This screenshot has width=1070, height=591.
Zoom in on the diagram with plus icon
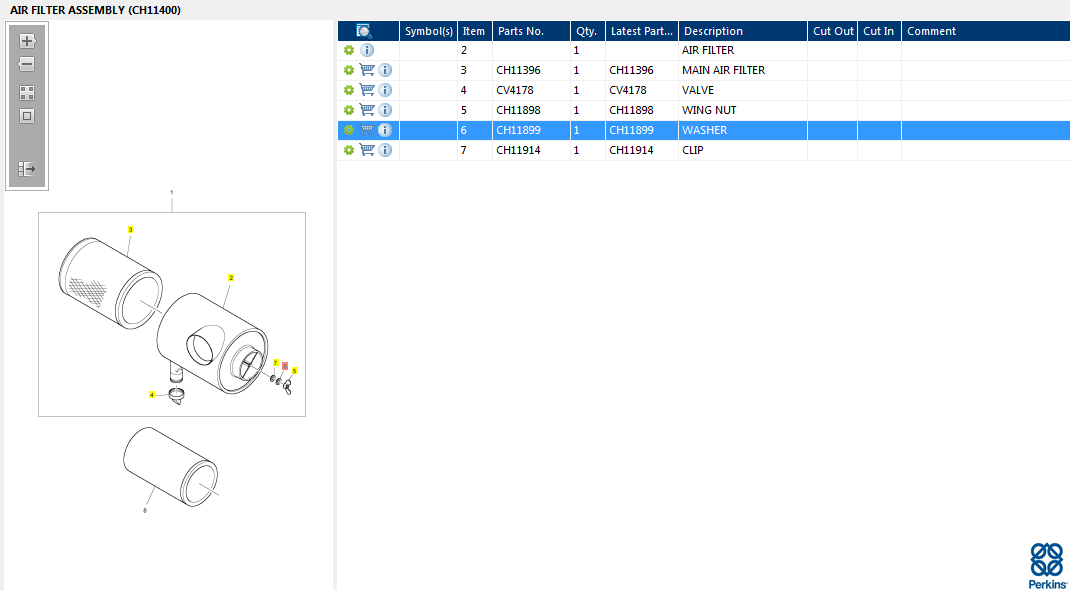pyautogui.click(x=27, y=41)
